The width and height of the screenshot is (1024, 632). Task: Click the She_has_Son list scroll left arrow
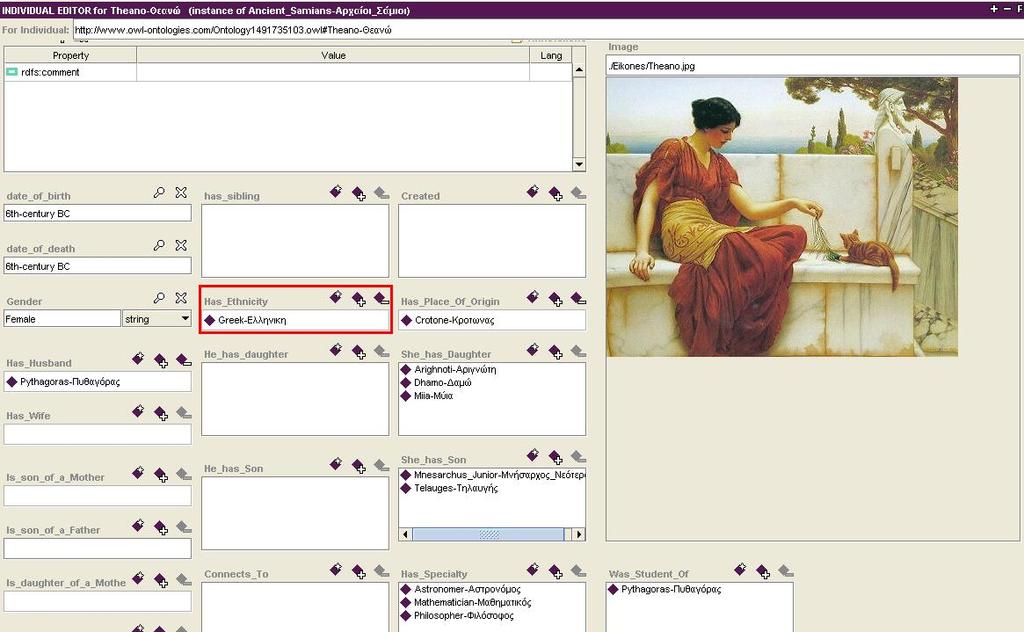point(405,534)
